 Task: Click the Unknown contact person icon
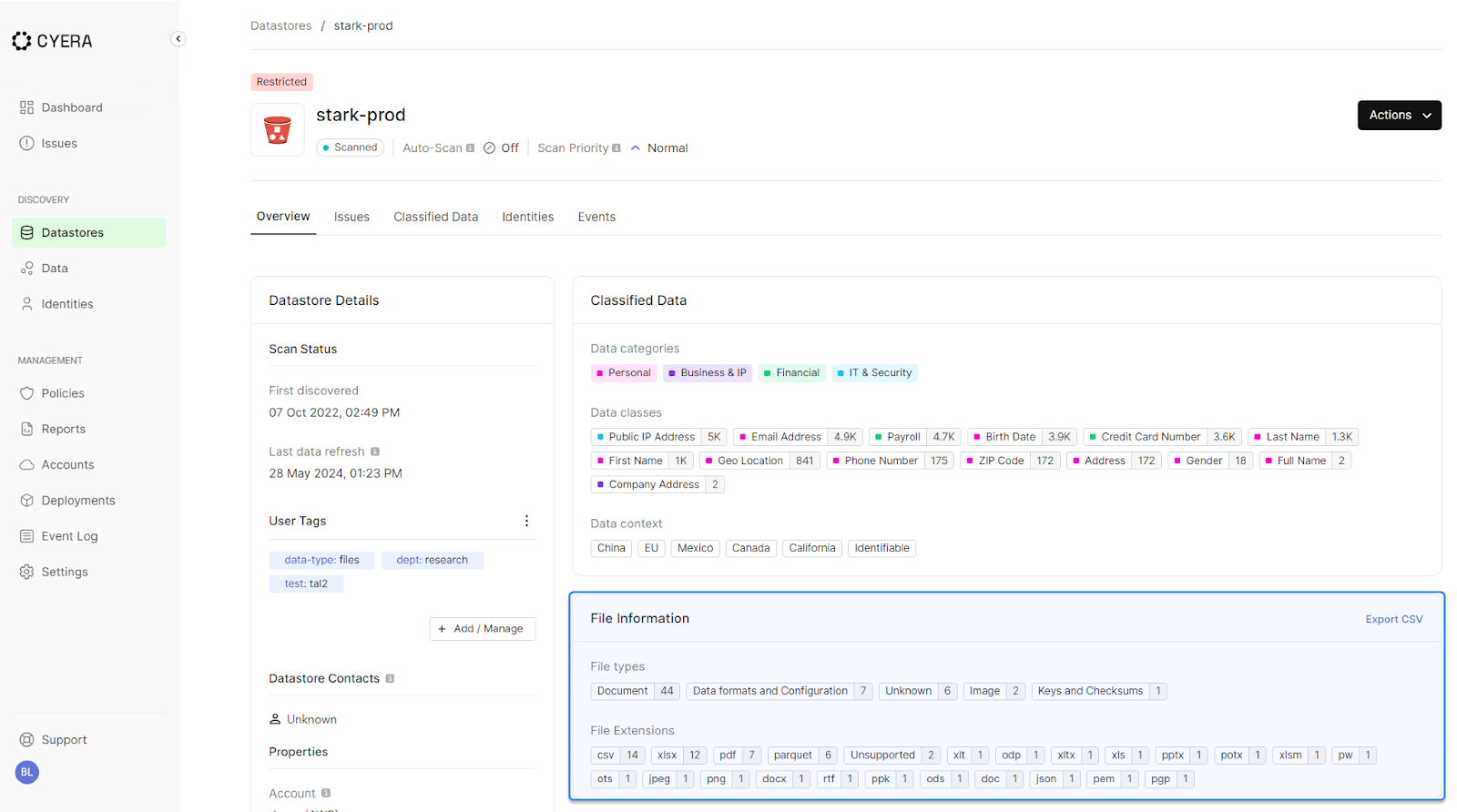point(275,719)
